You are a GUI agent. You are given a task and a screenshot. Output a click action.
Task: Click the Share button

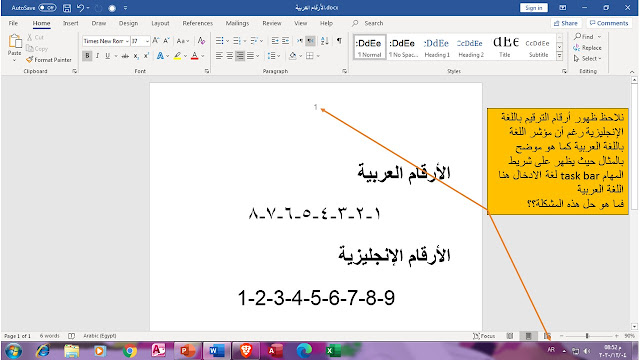pyautogui.click(x=566, y=23)
